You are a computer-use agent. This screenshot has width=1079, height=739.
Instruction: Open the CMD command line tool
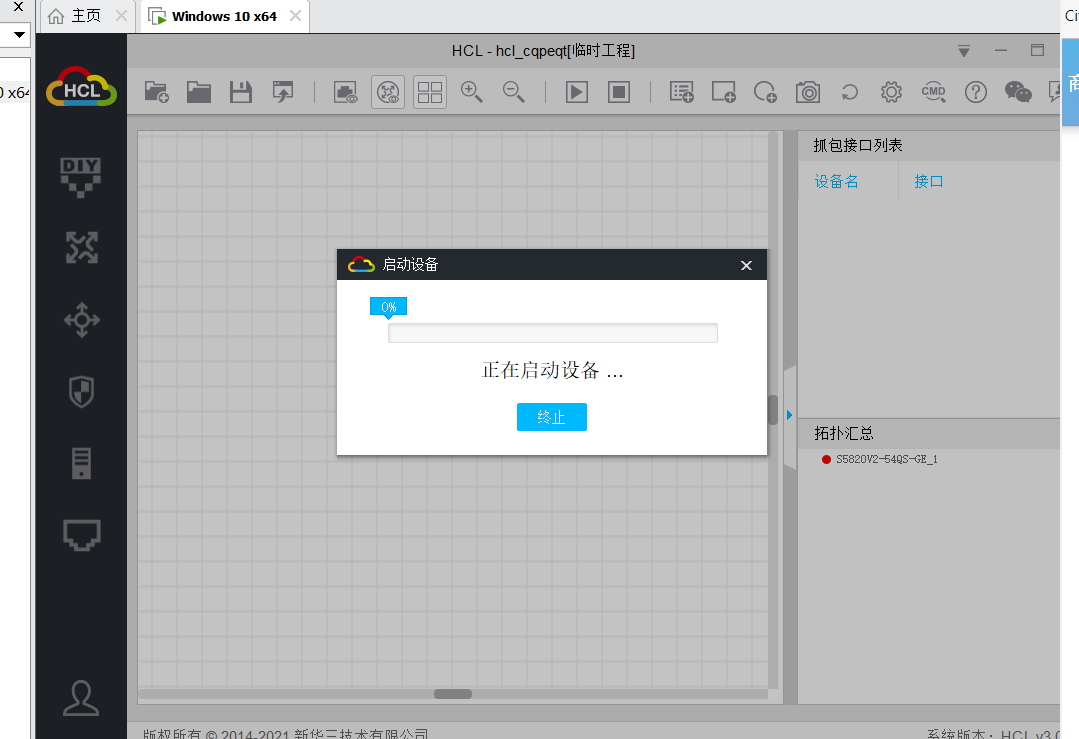click(x=933, y=92)
